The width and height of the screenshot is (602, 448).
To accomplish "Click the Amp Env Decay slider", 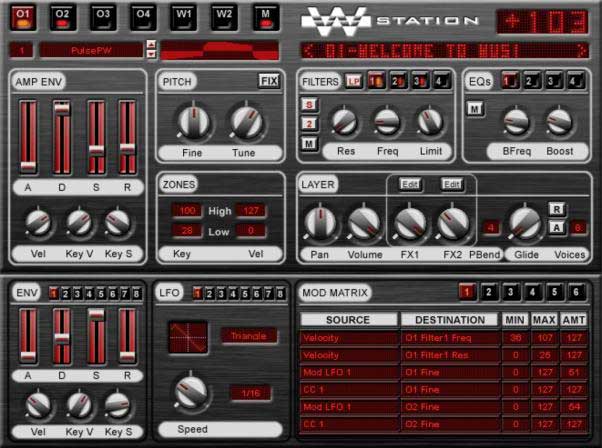I will pos(62,137).
